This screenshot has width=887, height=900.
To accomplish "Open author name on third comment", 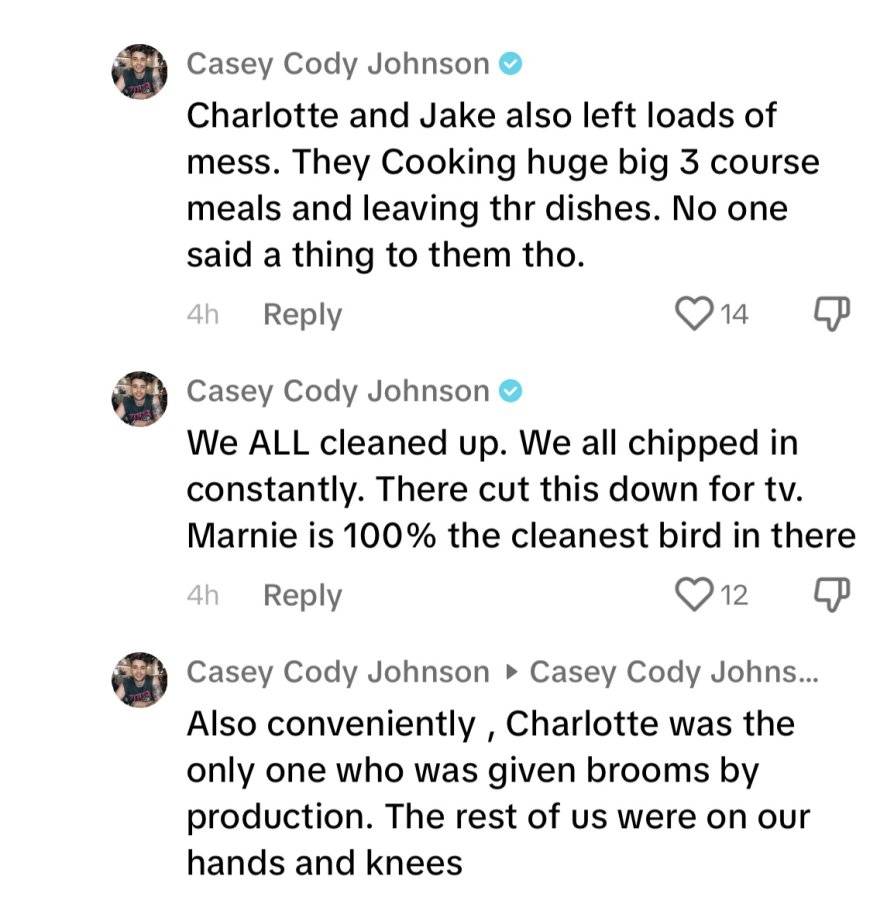I will coord(338,673).
